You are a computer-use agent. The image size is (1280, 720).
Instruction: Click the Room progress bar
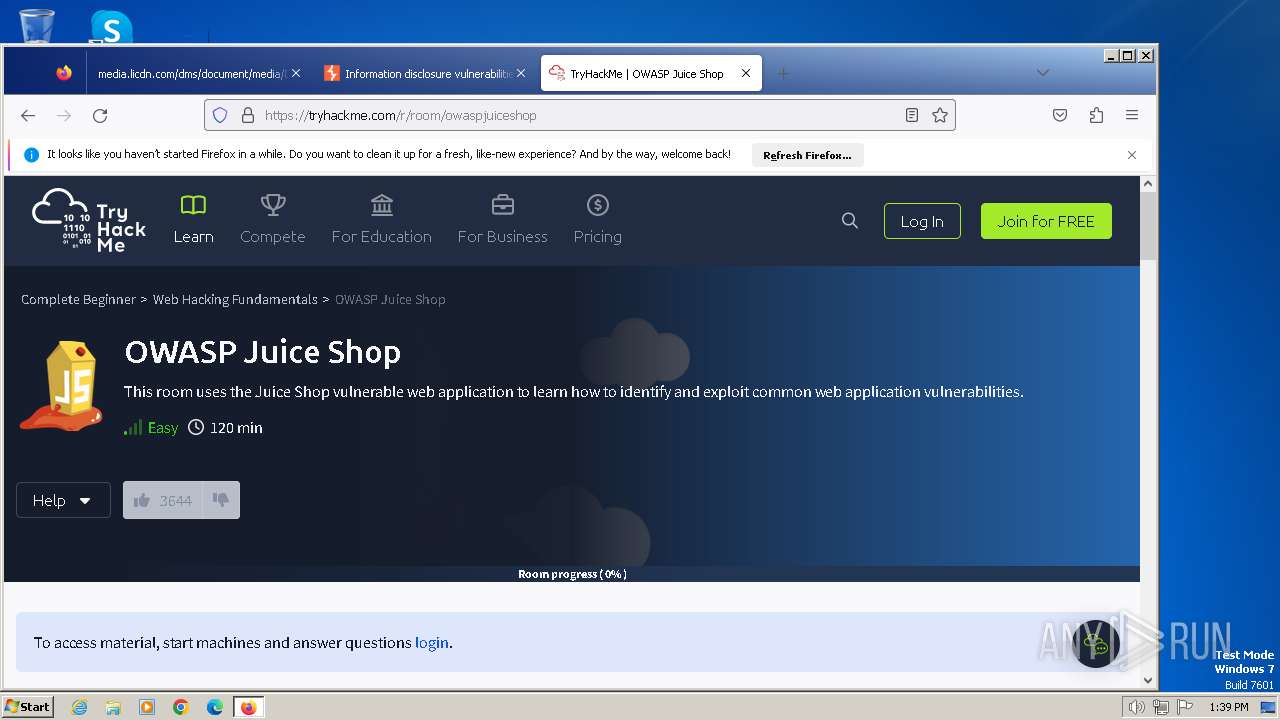click(x=572, y=574)
